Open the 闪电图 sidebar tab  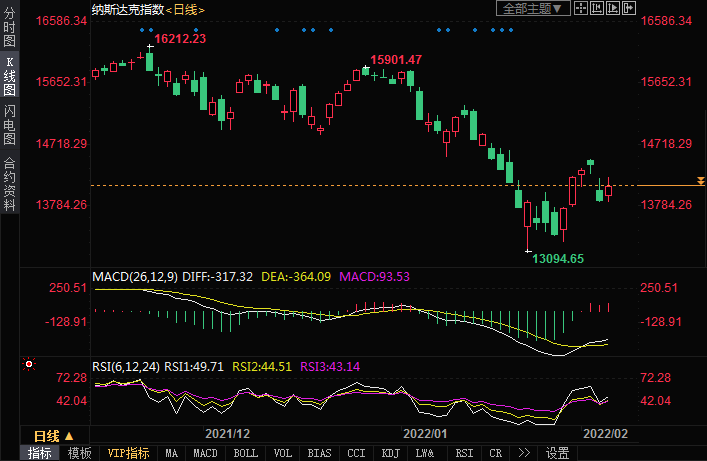9,125
